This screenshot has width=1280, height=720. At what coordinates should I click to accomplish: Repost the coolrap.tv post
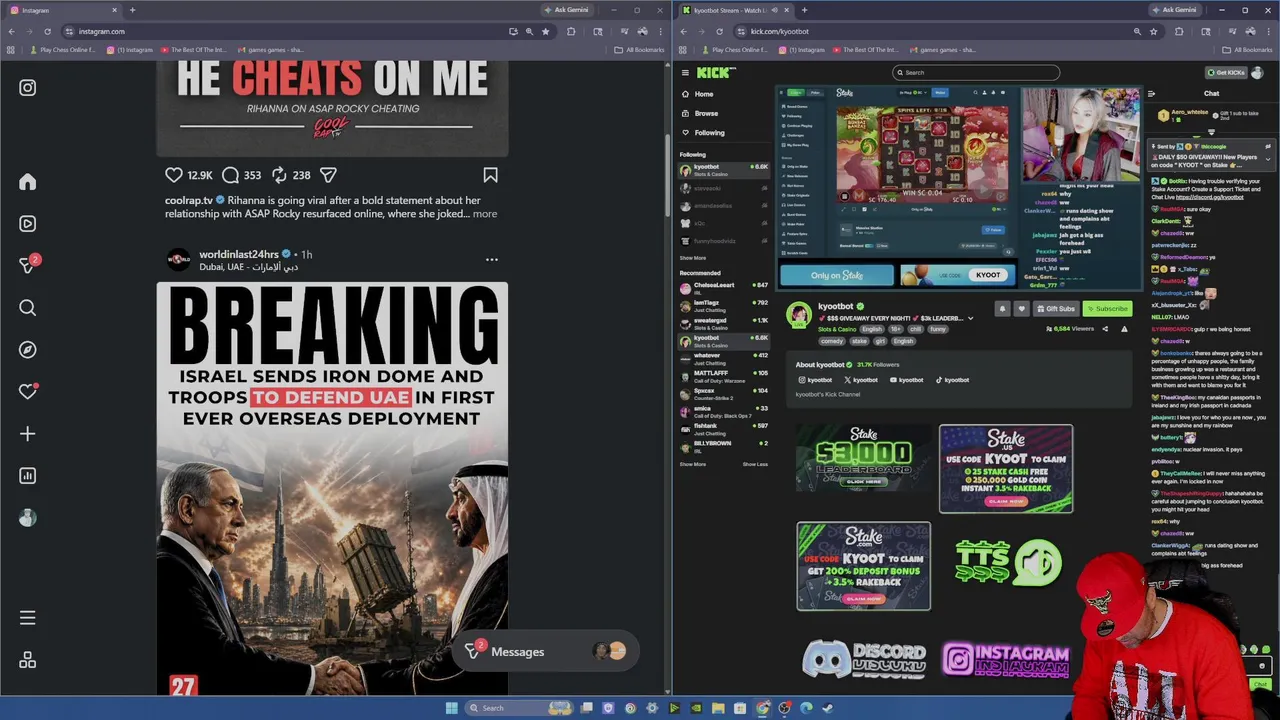point(279,175)
